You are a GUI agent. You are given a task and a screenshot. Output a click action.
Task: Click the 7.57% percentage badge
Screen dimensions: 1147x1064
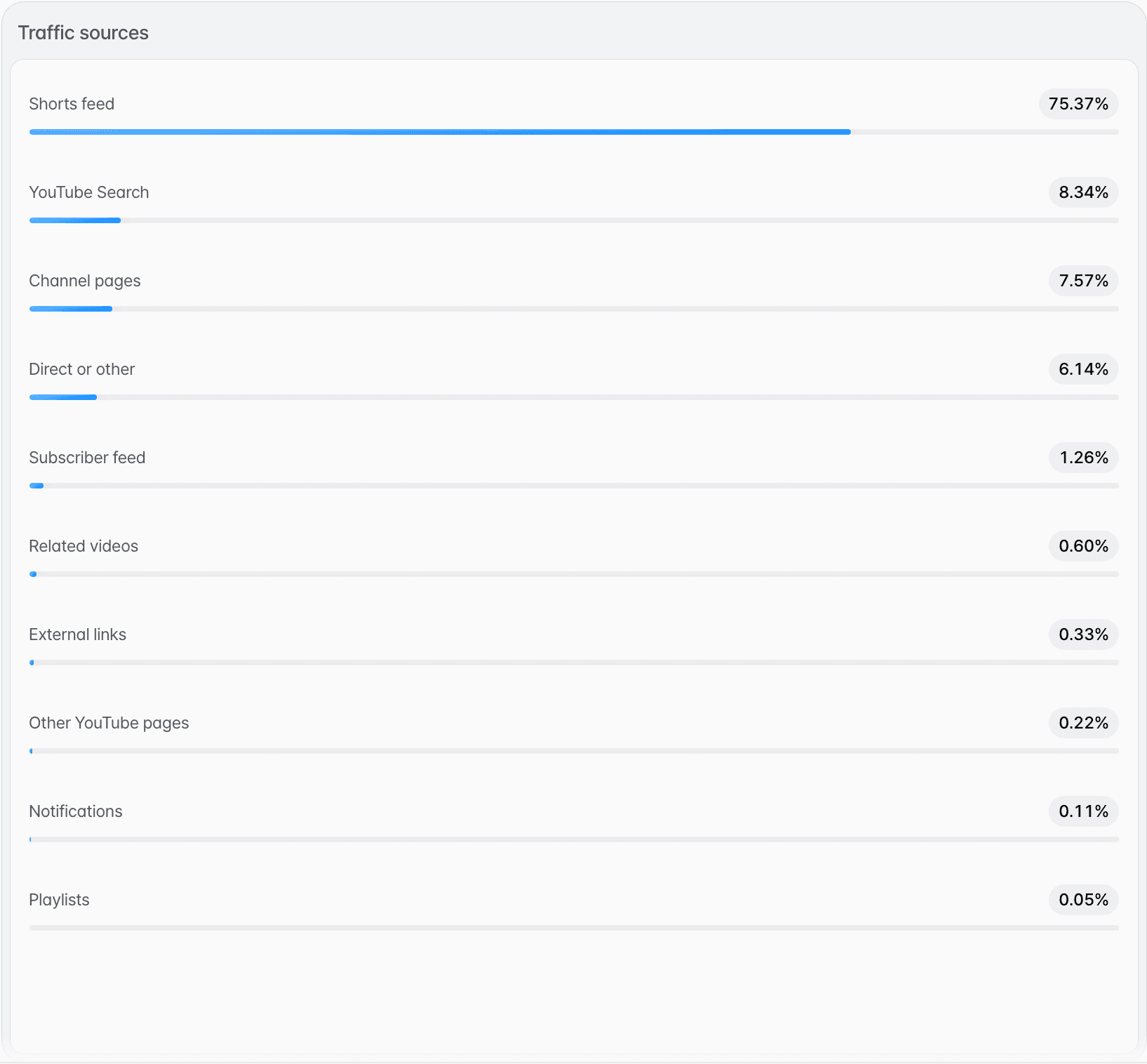pos(1083,281)
